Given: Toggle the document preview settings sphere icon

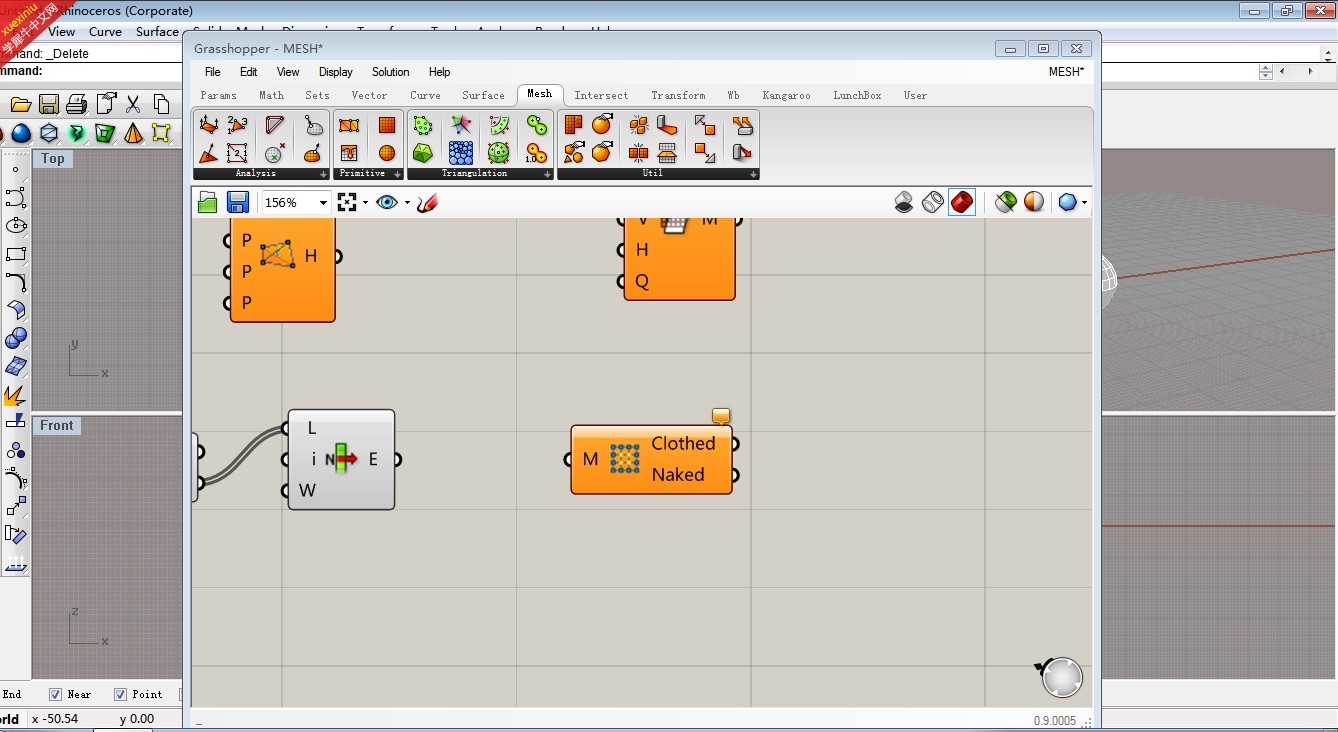Looking at the screenshot, I should pos(1034,203).
